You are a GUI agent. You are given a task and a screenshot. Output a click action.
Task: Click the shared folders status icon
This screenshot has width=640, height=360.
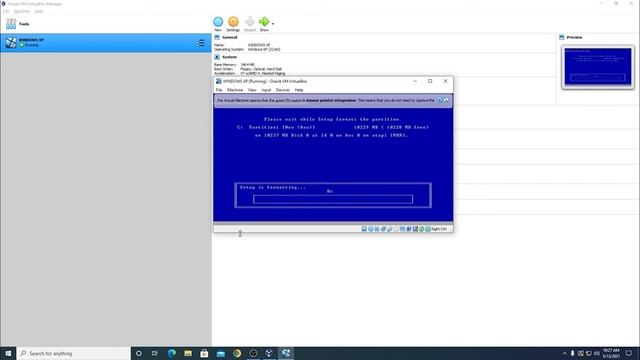click(x=396, y=229)
